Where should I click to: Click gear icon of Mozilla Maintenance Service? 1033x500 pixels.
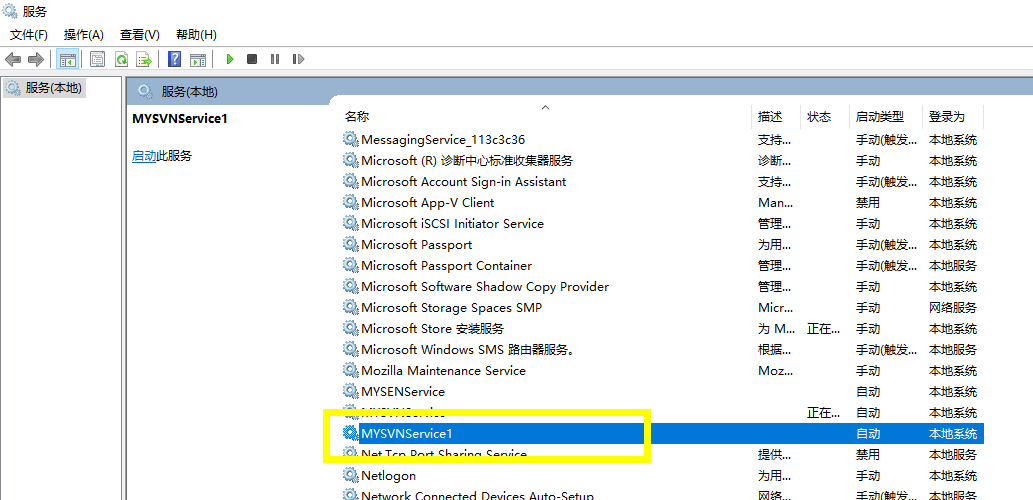[x=350, y=370]
